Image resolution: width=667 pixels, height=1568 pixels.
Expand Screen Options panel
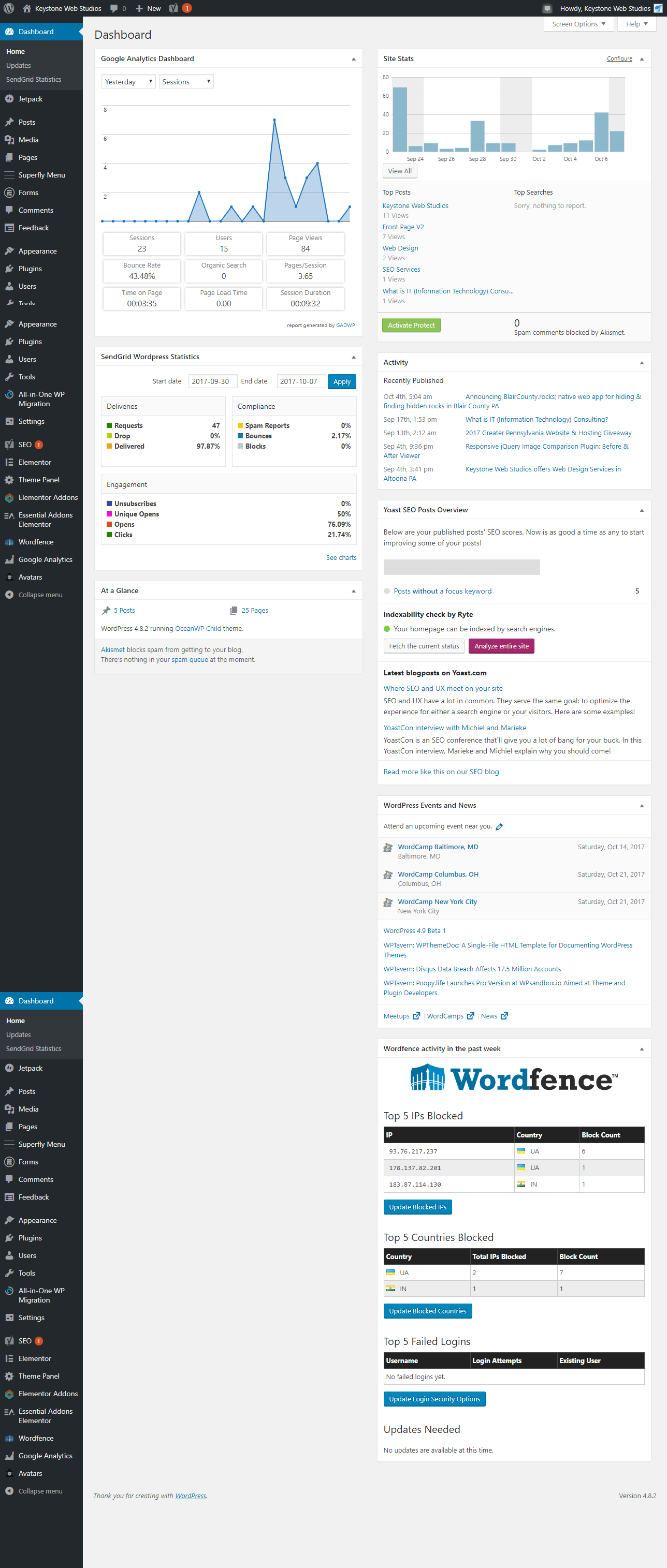[x=578, y=24]
